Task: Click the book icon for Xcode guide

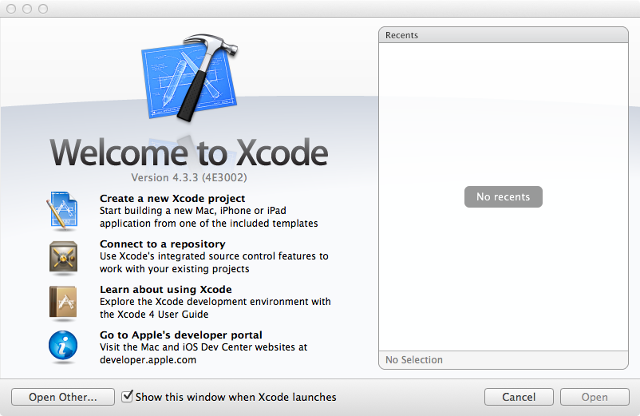Action: click(x=63, y=303)
